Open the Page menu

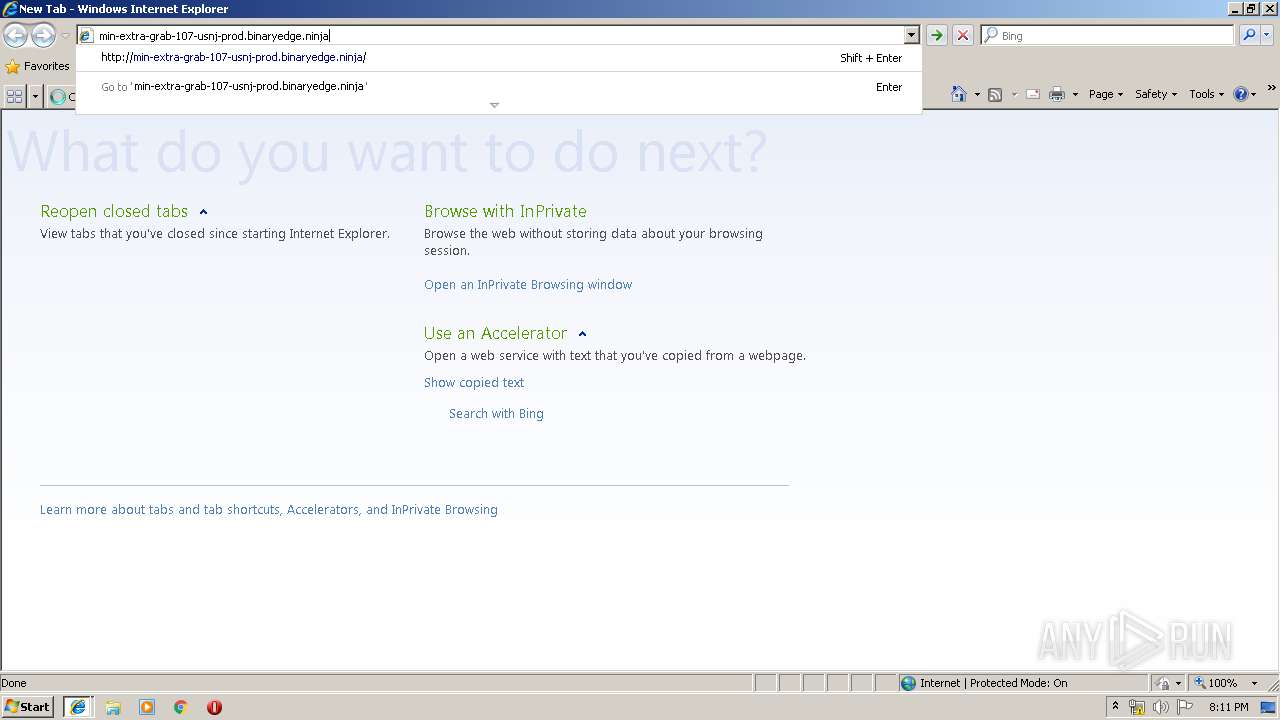(1106, 94)
